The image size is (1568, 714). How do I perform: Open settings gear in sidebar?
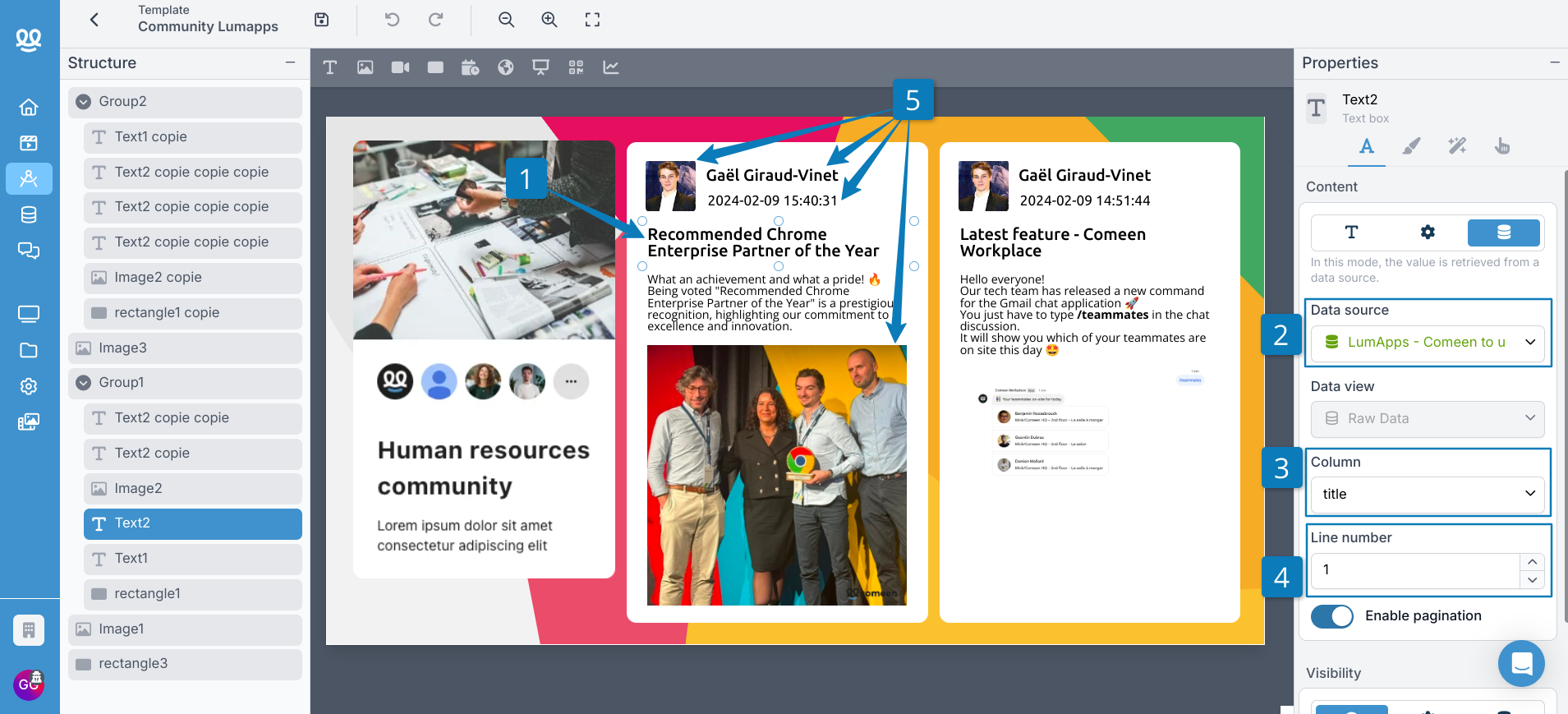[x=29, y=386]
